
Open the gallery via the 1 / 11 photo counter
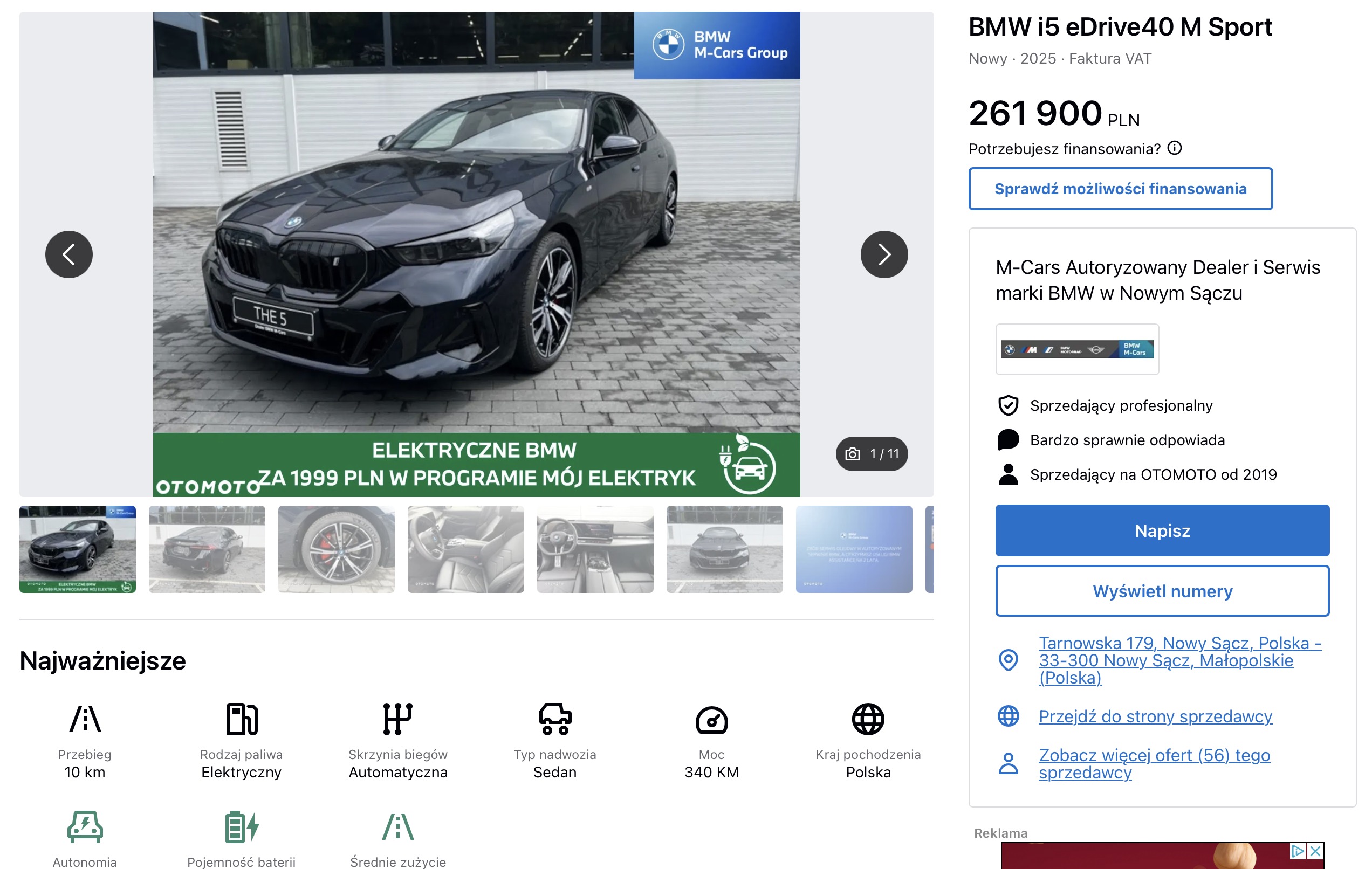click(x=872, y=454)
